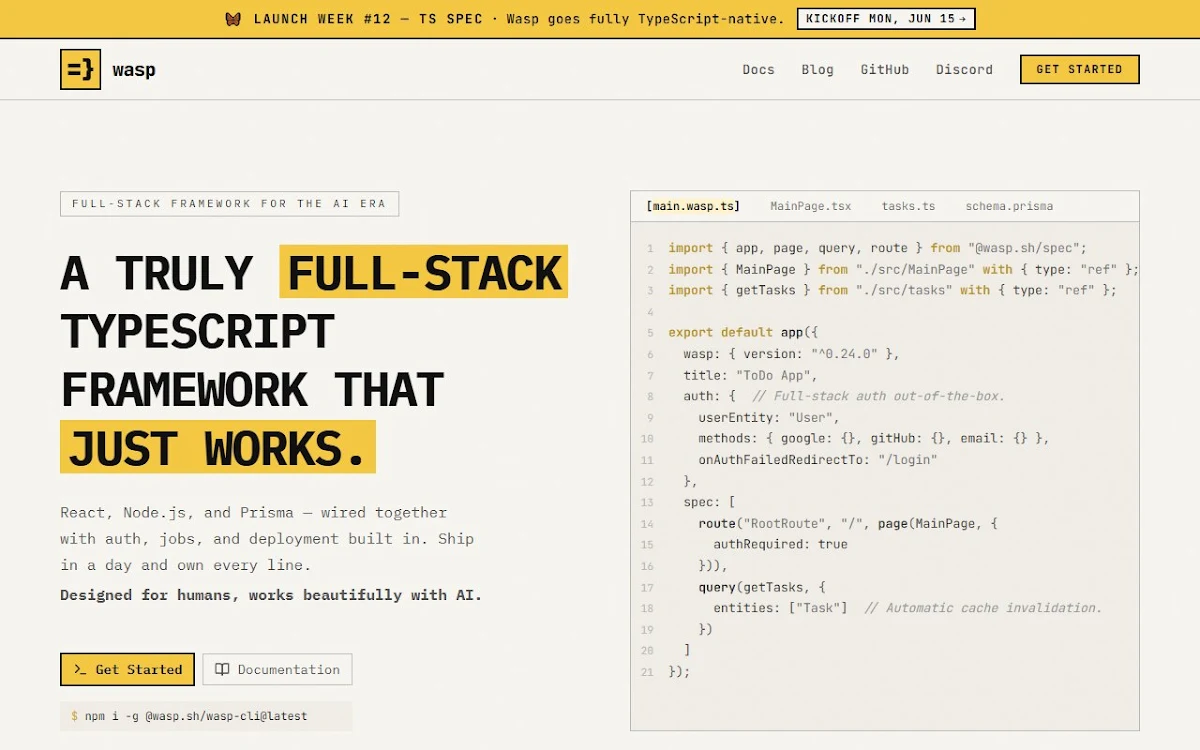The width and height of the screenshot is (1200, 750).
Task: Click the "Full-stack auth out-of-the-box" comment
Action: (879, 396)
